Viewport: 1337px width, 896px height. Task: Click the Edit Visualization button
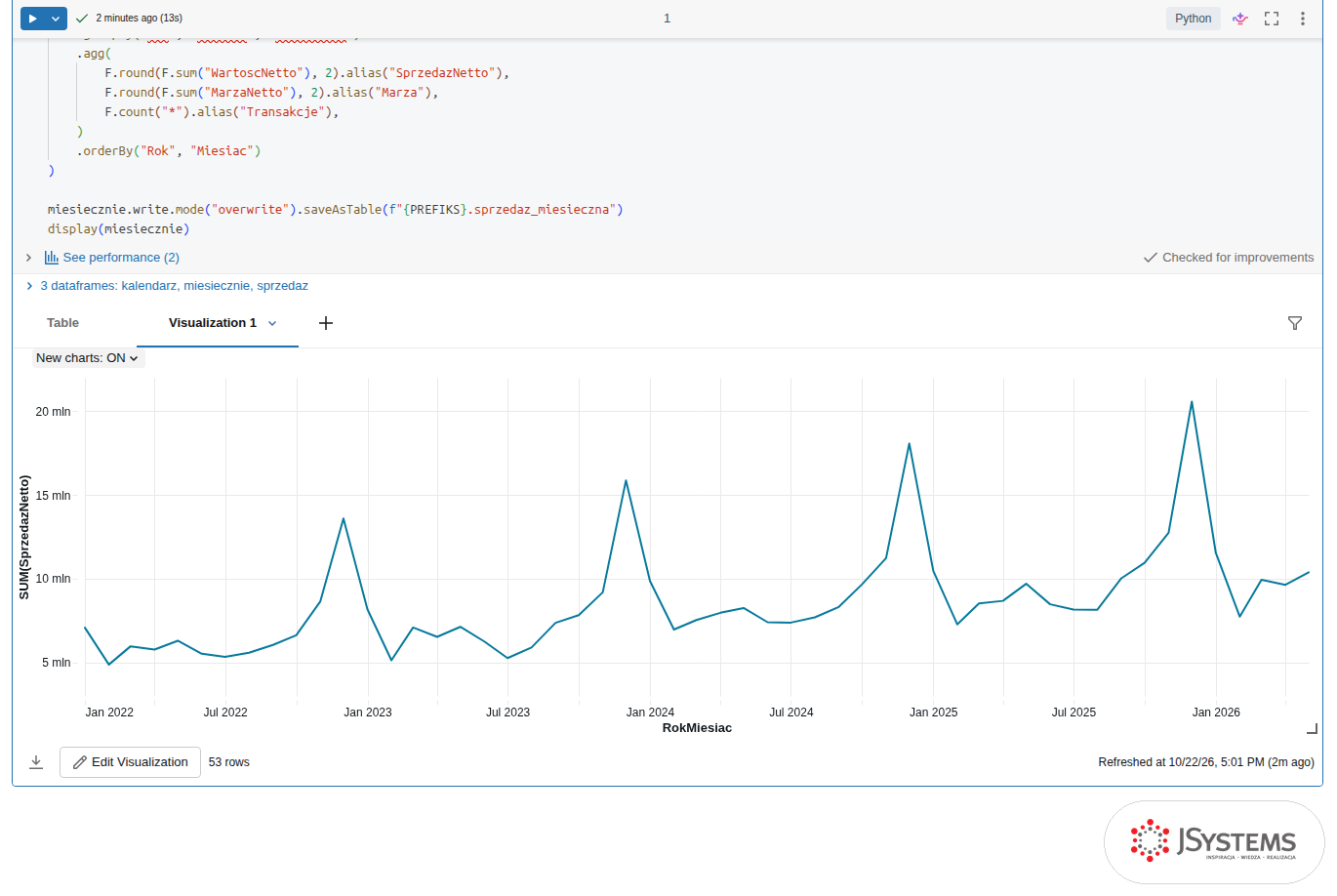pyautogui.click(x=130, y=762)
